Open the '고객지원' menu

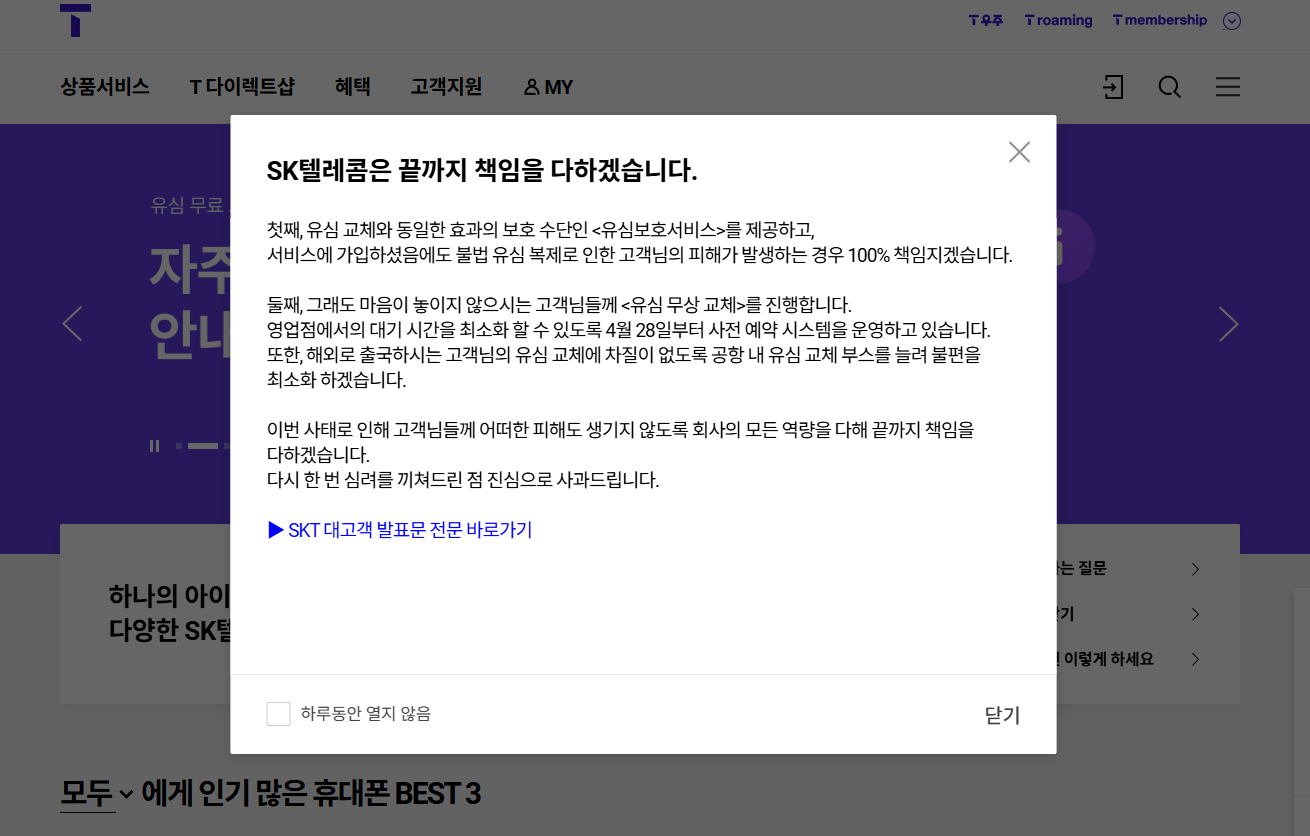(x=446, y=87)
